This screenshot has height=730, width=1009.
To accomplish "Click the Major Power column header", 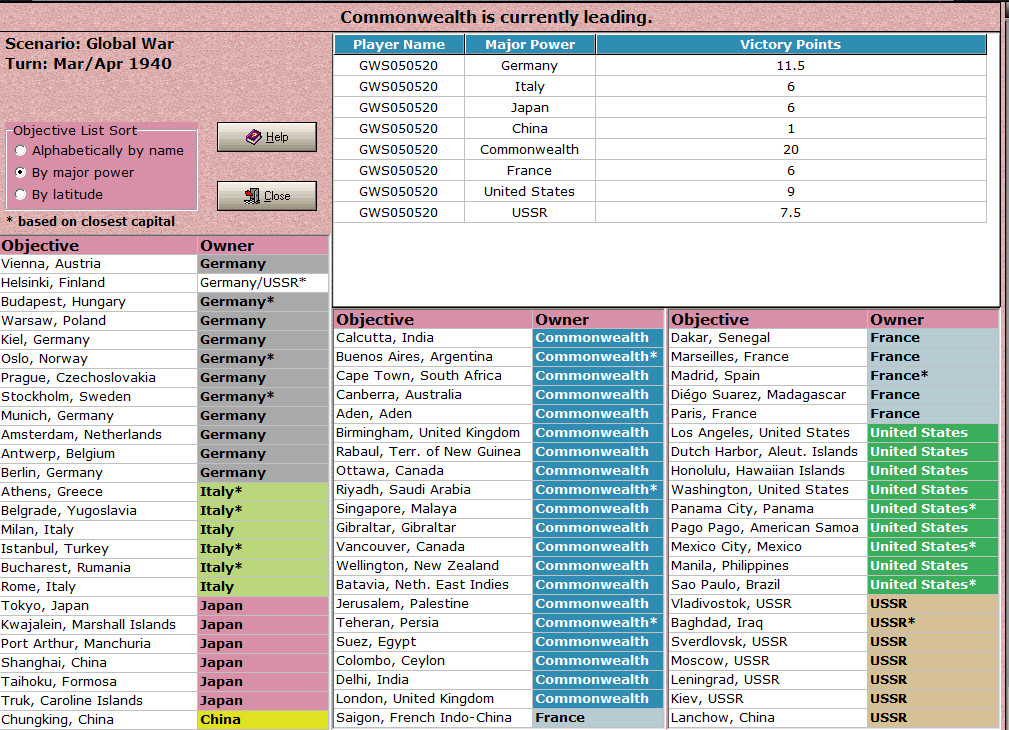I will 530,44.
